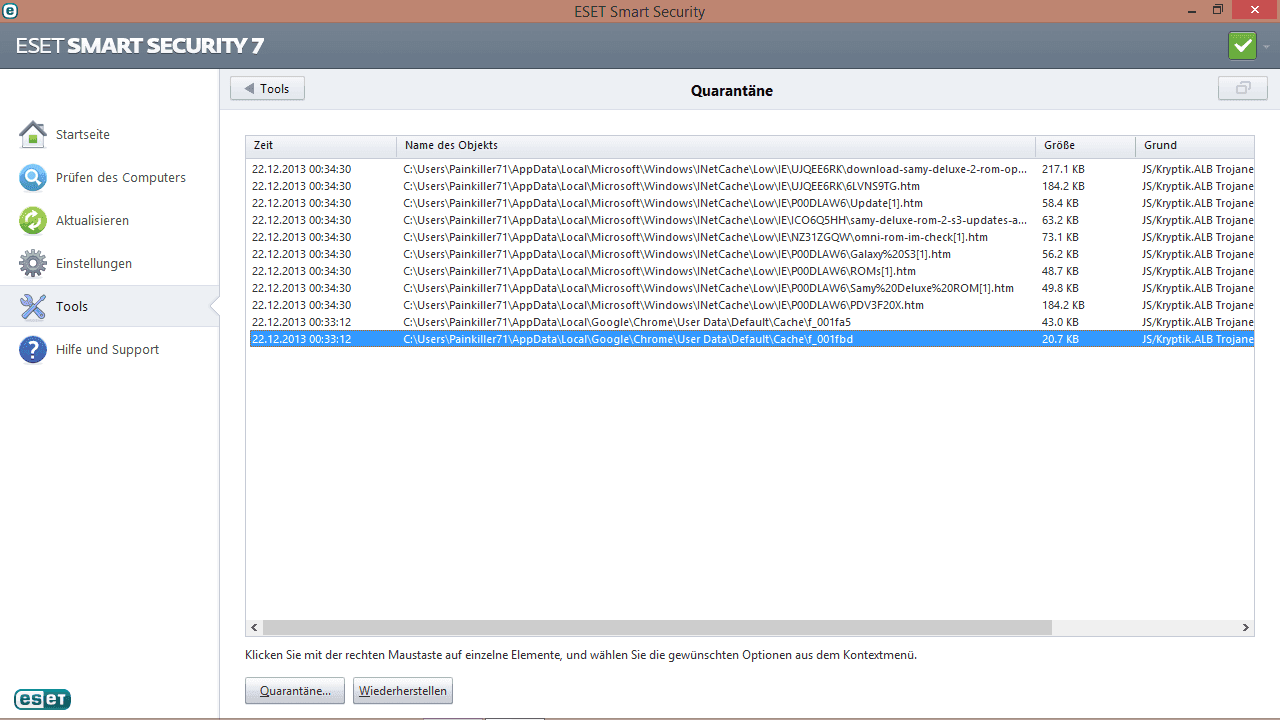This screenshot has width=1280, height=720.
Task: Click the green protection status checkmark icon
Action: tap(1243, 46)
